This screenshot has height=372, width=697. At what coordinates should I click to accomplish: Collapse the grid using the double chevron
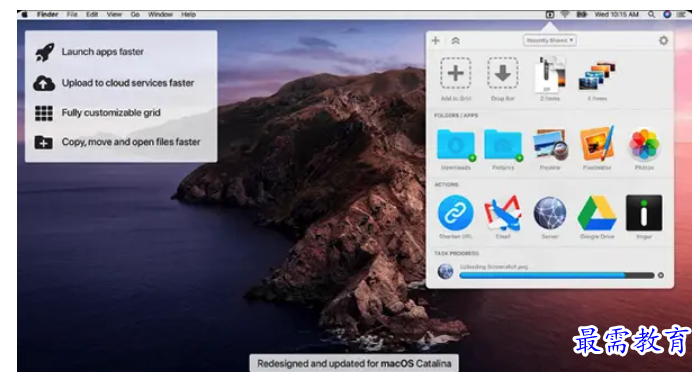point(455,41)
